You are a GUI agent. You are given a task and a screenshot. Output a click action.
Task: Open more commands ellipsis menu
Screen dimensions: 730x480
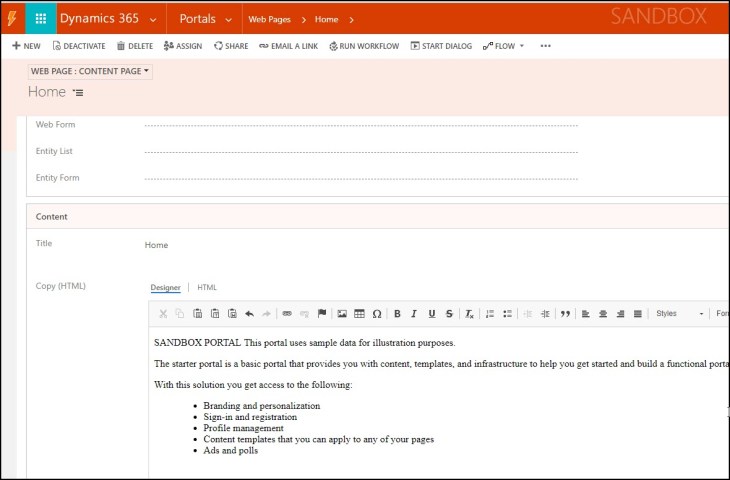pyautogui.click(x=546, y=46)
